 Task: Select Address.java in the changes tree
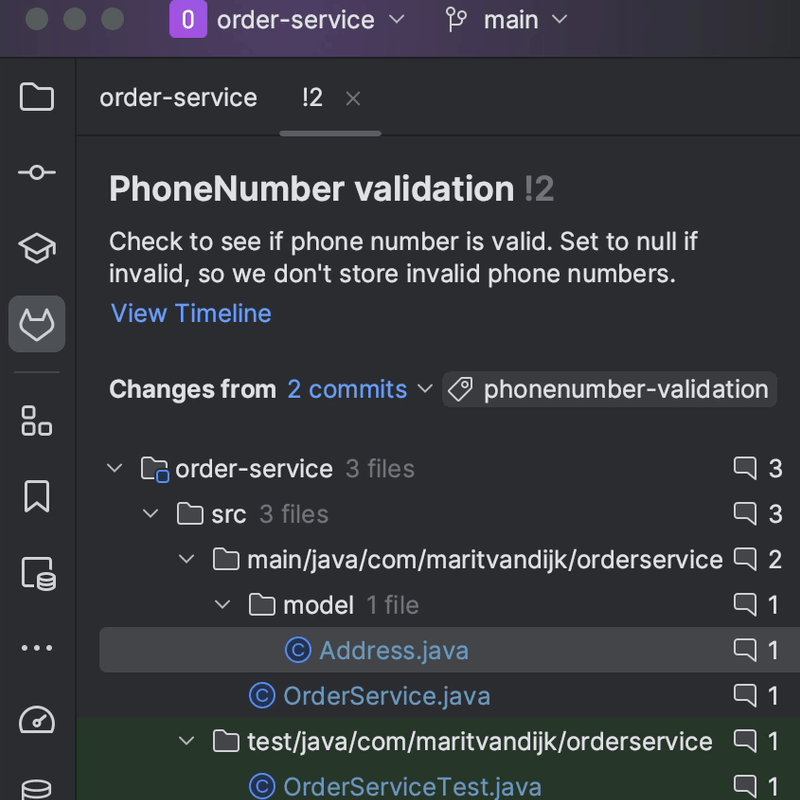(x=393, y=650)
